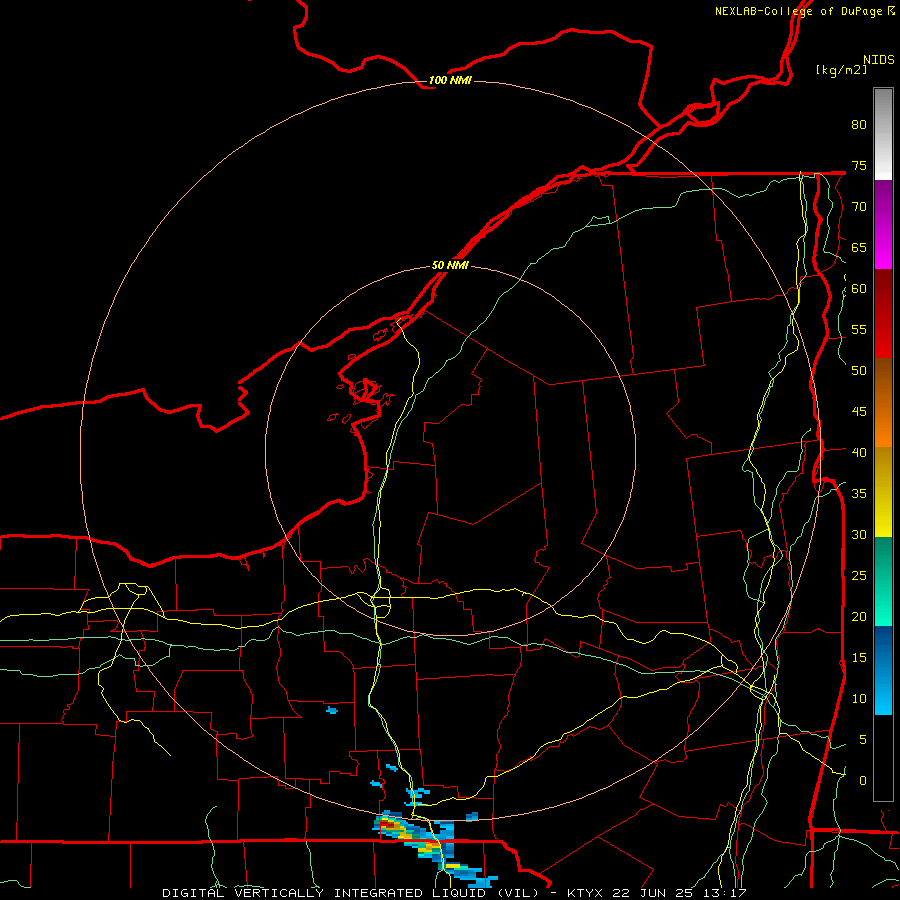Click the legend value 70

[x=859, y=207]
